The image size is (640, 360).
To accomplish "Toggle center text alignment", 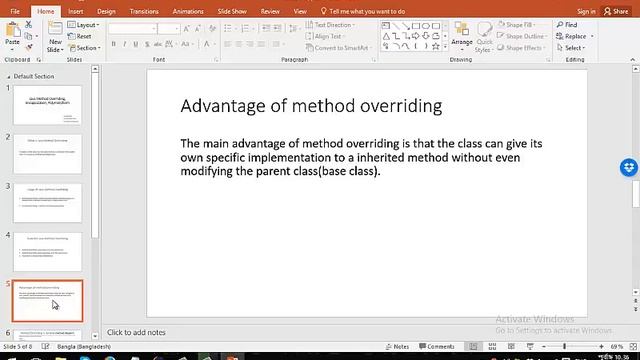I will click(x=239, y=44).
